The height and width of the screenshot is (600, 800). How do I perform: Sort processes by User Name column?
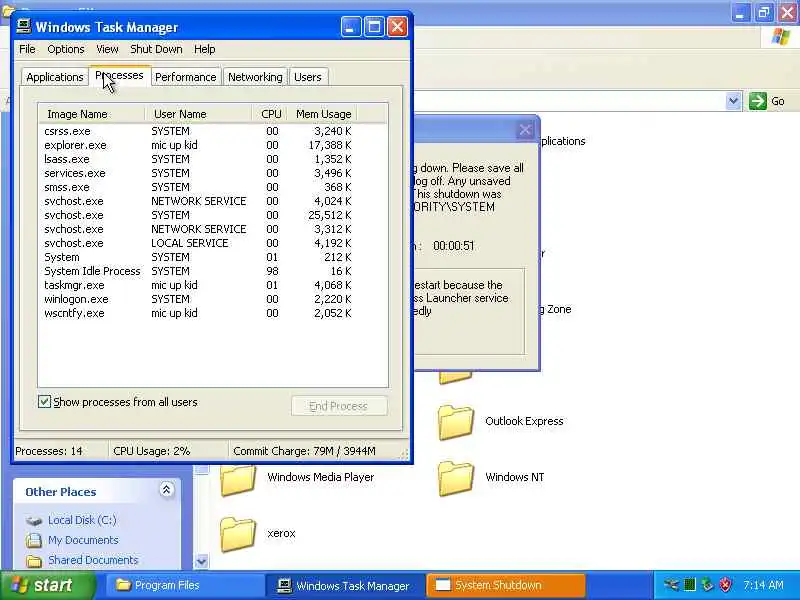click(x=198, y=114)
